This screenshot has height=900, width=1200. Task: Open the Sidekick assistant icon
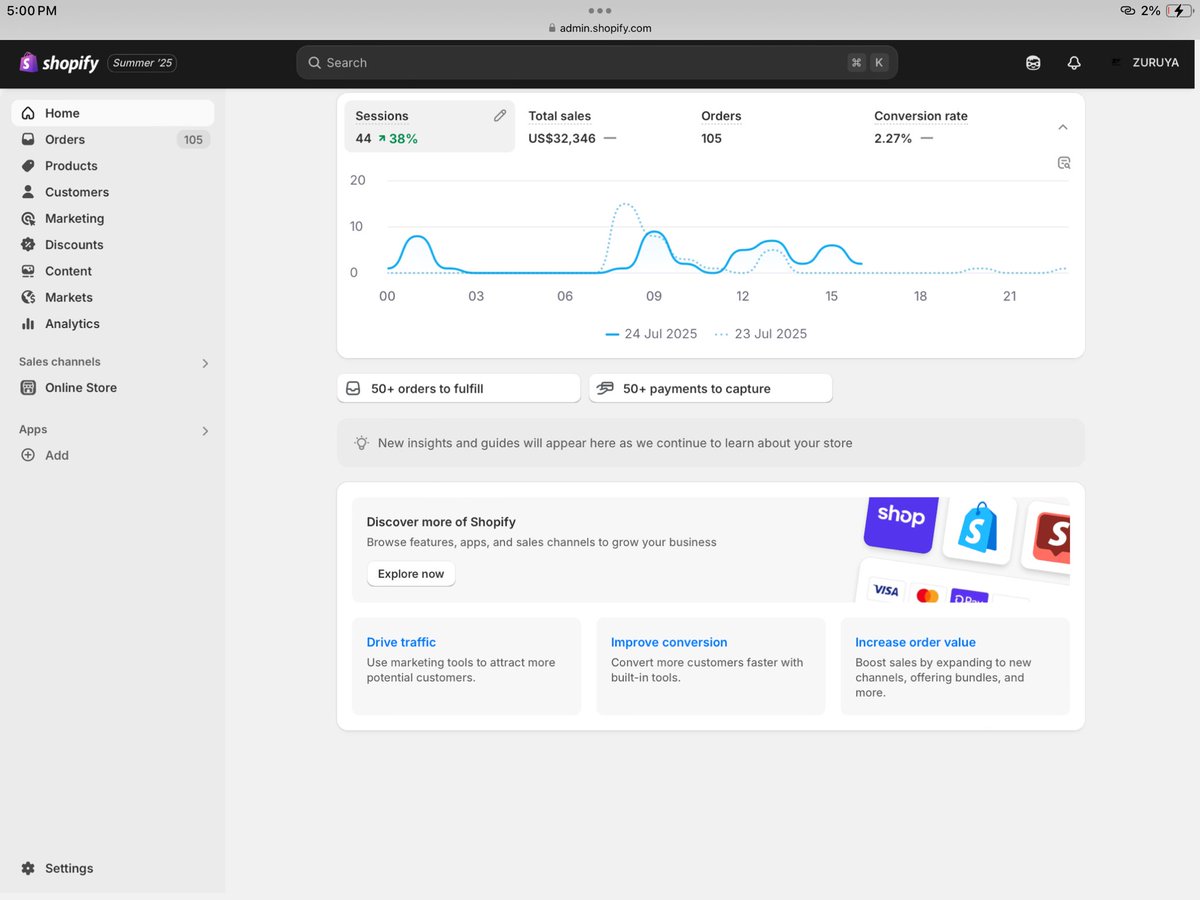1033,63
